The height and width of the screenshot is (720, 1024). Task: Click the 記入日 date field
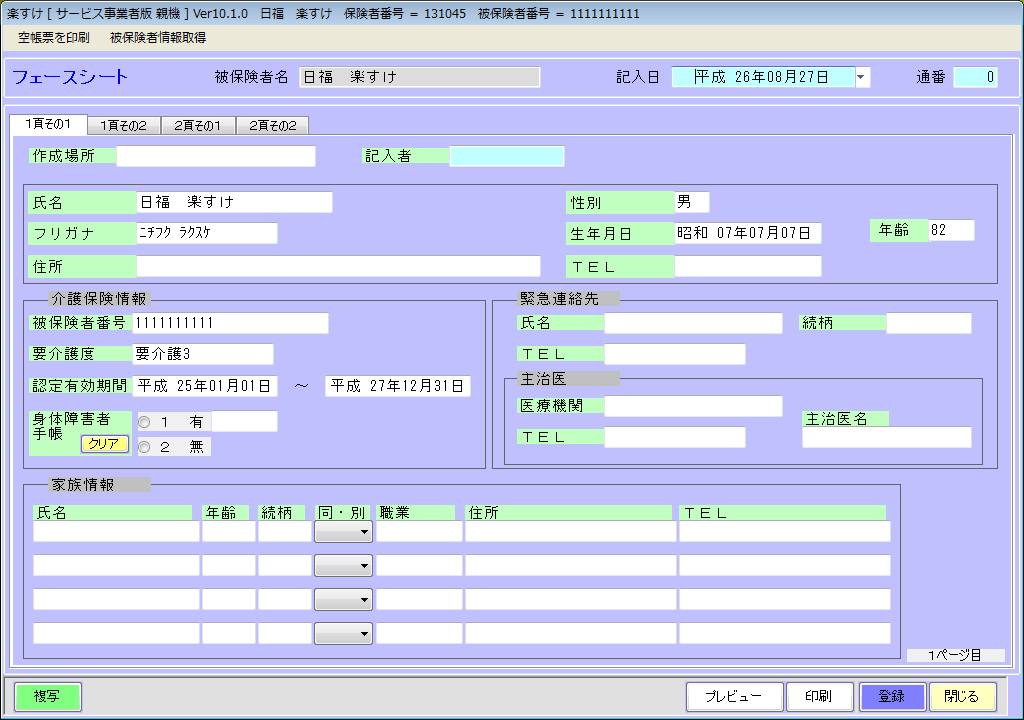[x=763, y=77]
